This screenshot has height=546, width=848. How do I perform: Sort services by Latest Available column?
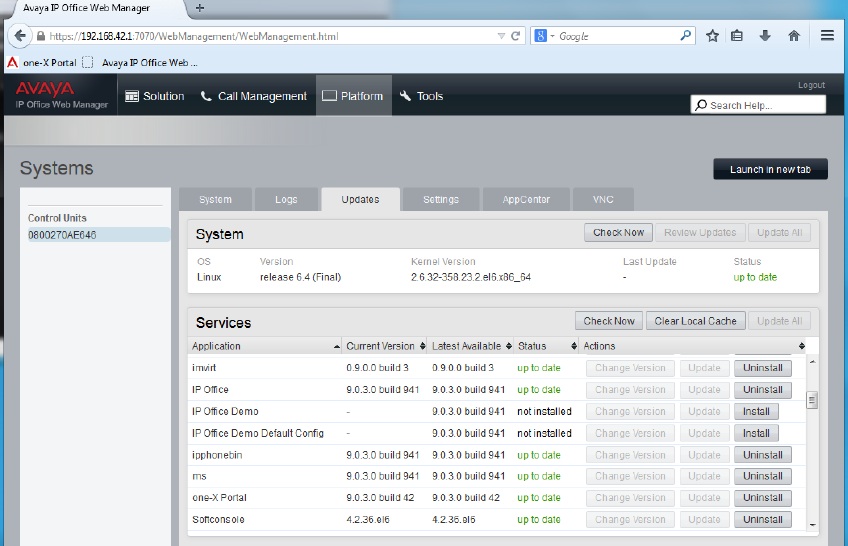click(x=471, y=346)
